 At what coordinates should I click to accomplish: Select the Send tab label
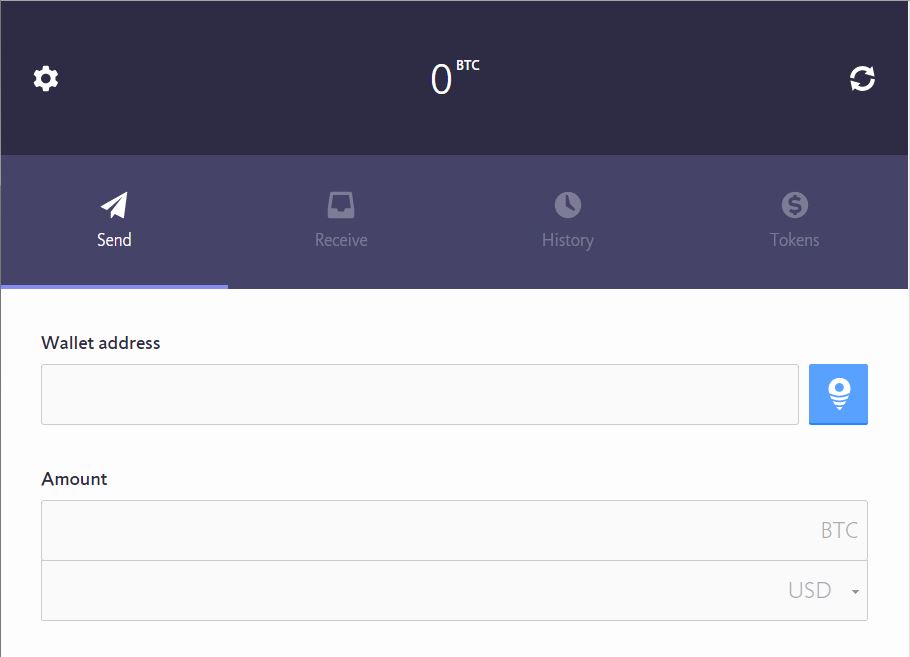114,240
